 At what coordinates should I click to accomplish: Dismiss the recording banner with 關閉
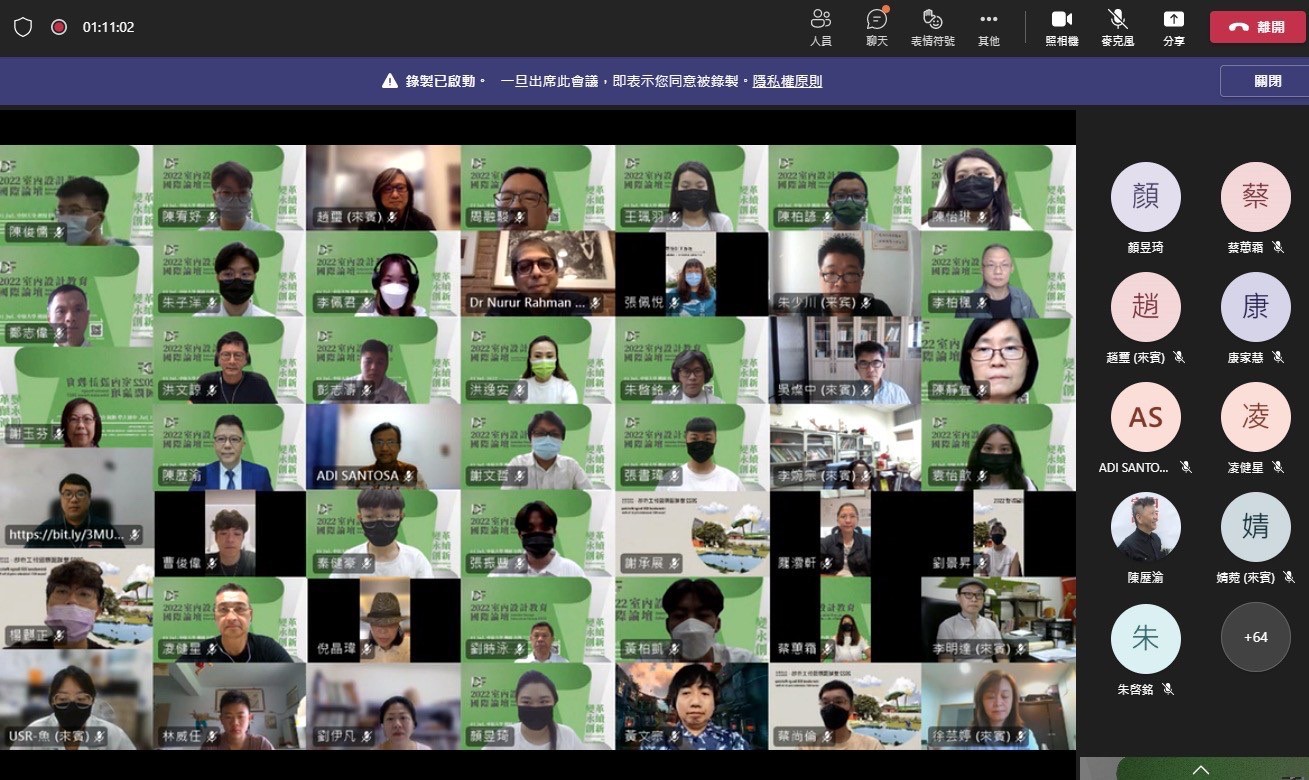click(x=1268, y=81)
